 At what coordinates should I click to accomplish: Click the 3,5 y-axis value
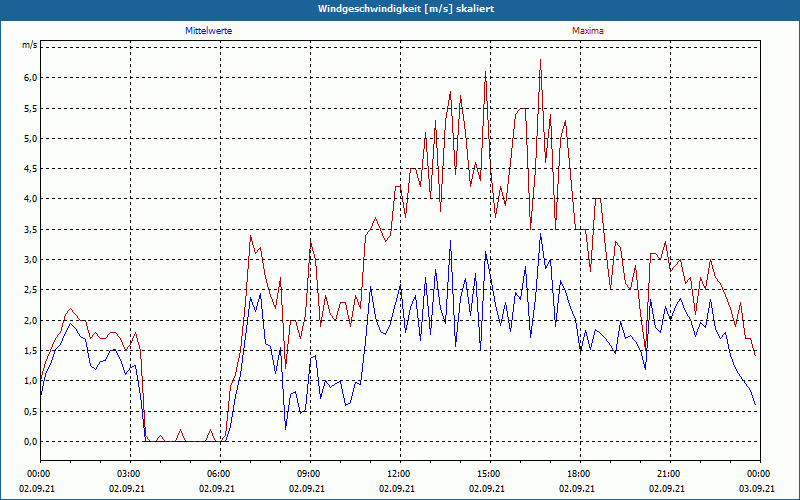click(31, 230)
